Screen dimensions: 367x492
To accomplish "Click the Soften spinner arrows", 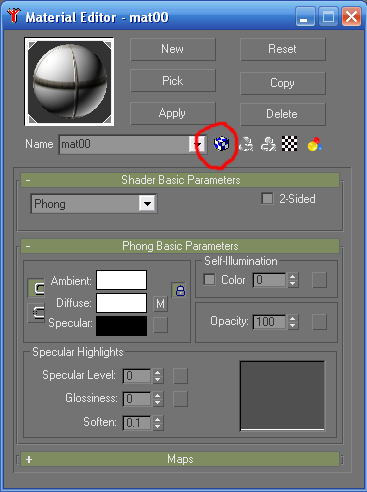I will click(x=158, y=423).
